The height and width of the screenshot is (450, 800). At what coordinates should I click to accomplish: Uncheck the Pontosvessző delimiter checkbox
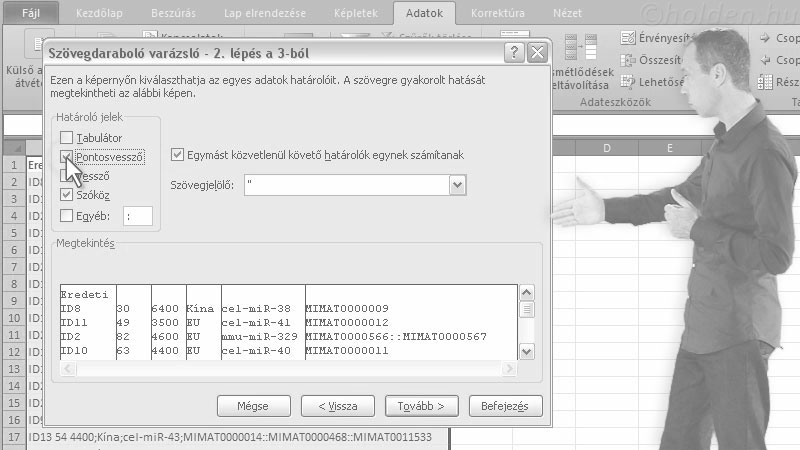[x=66, y=157]
